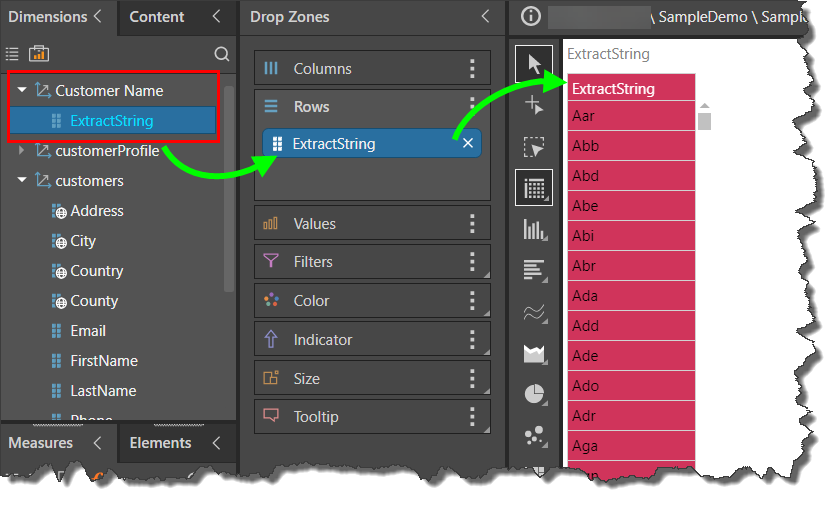The width and height of the screenshot is (840, 507).
Task: Click the info icon in the header
Action: point(531,16)
